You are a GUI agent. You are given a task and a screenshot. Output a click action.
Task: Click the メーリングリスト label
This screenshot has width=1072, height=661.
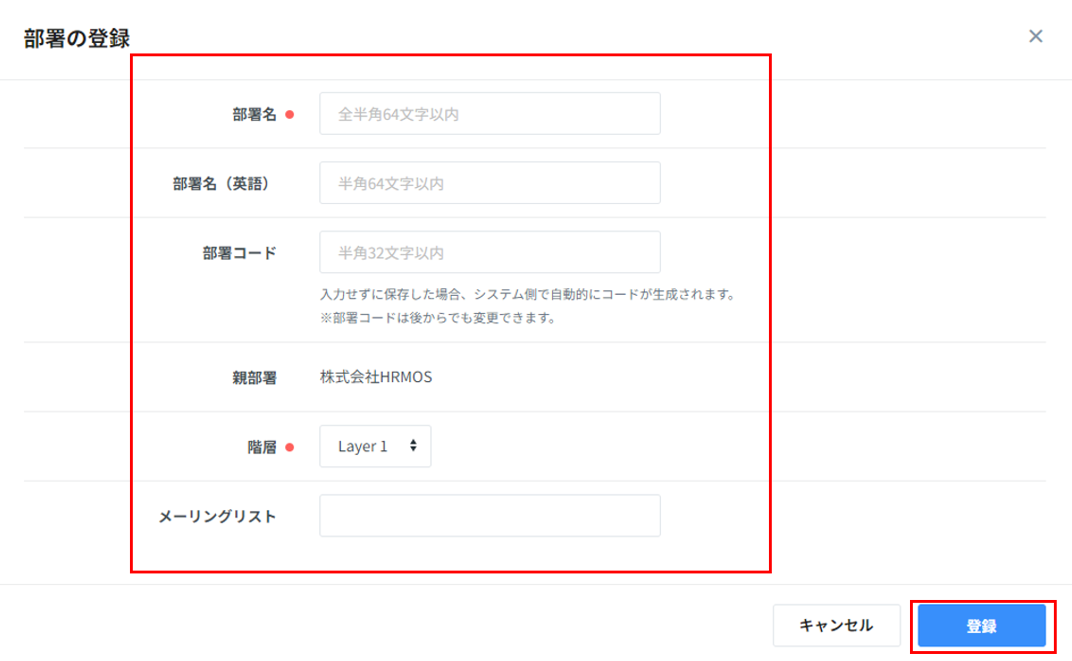(x=217, y=516)
